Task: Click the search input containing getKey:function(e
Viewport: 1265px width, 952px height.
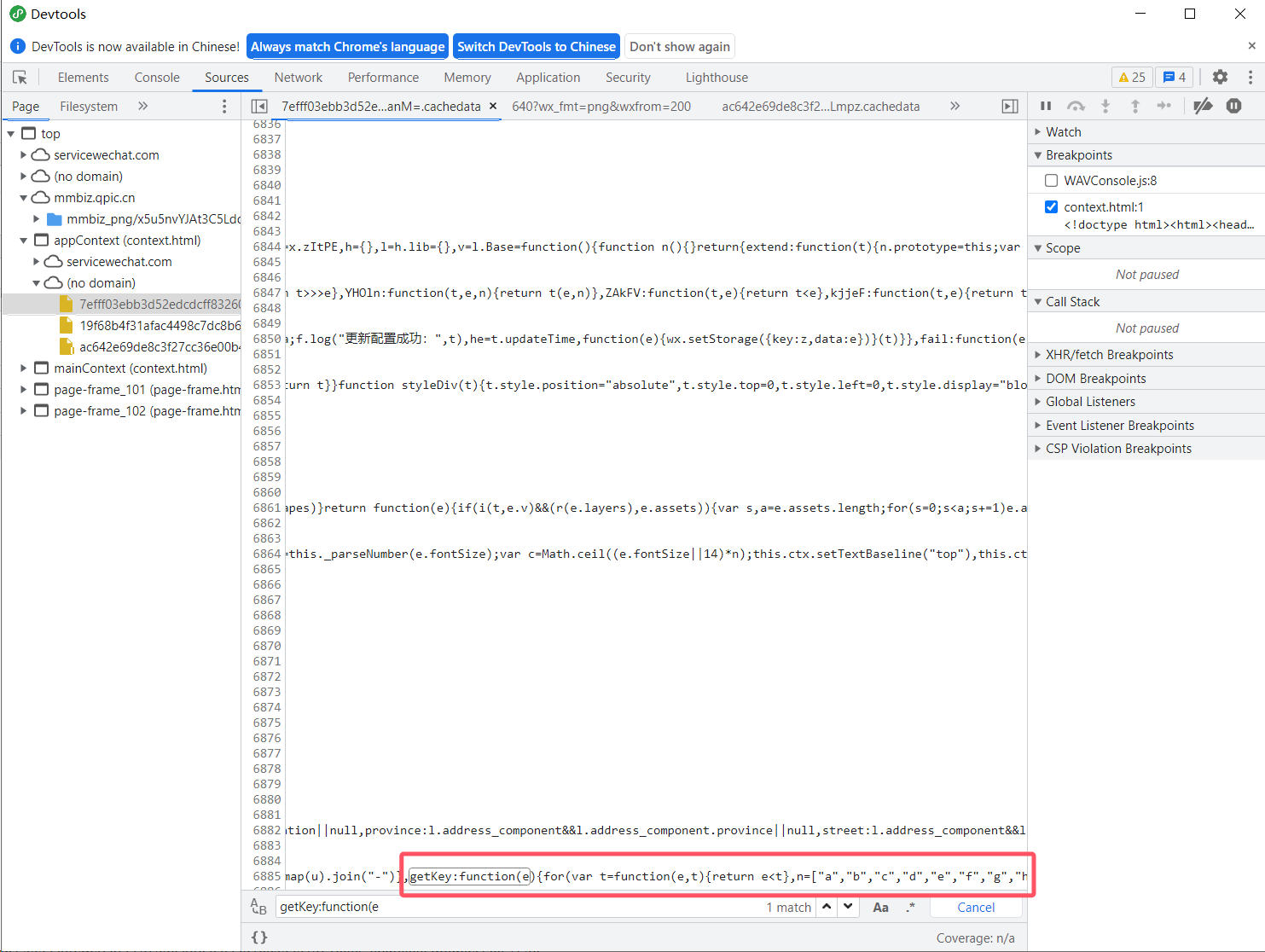Action: tap(512, 907)
